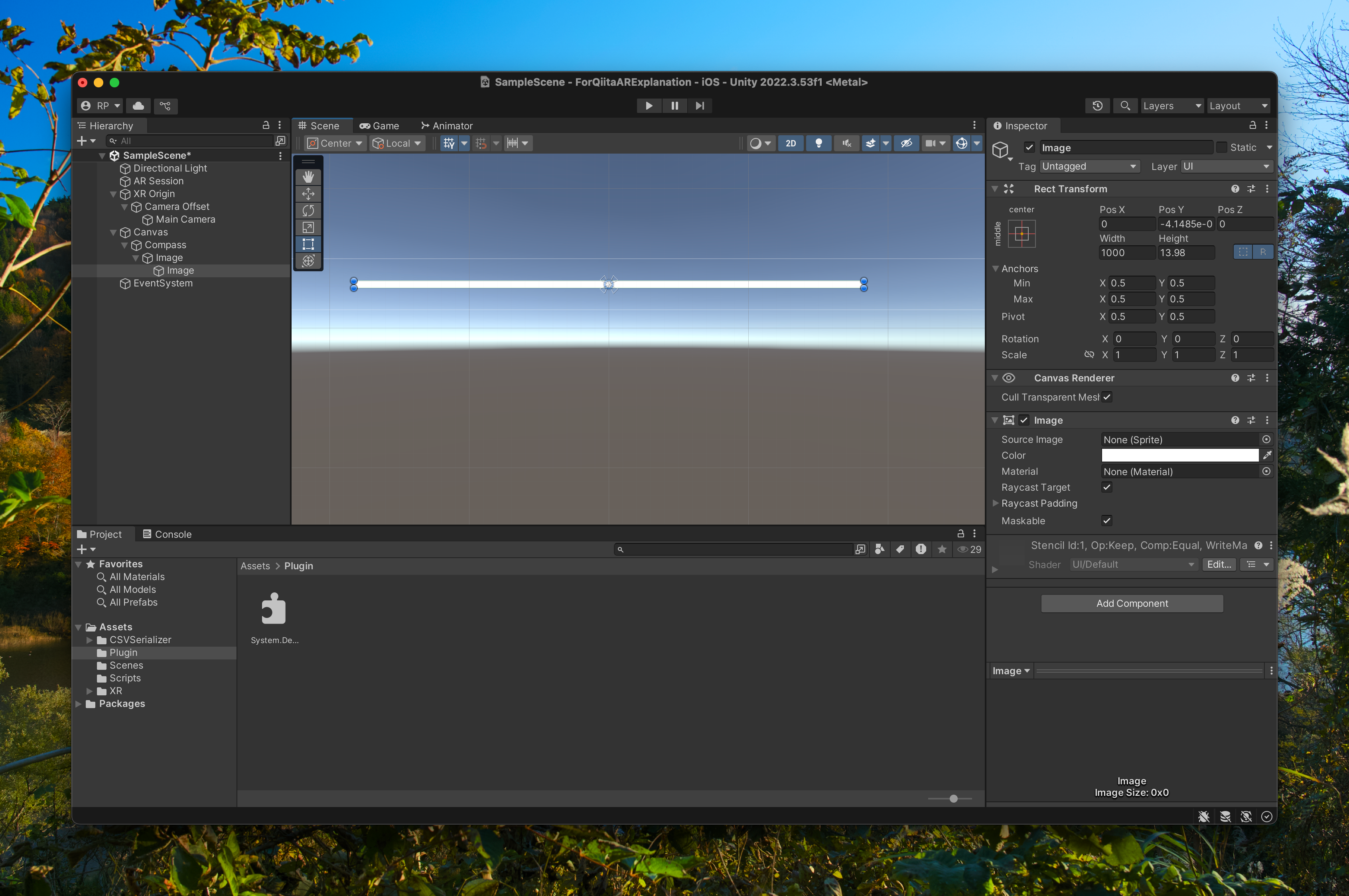1349x896 pixels.
Task: Pick color with the eyedropper icon
Action: click(x=1267, y=456)
